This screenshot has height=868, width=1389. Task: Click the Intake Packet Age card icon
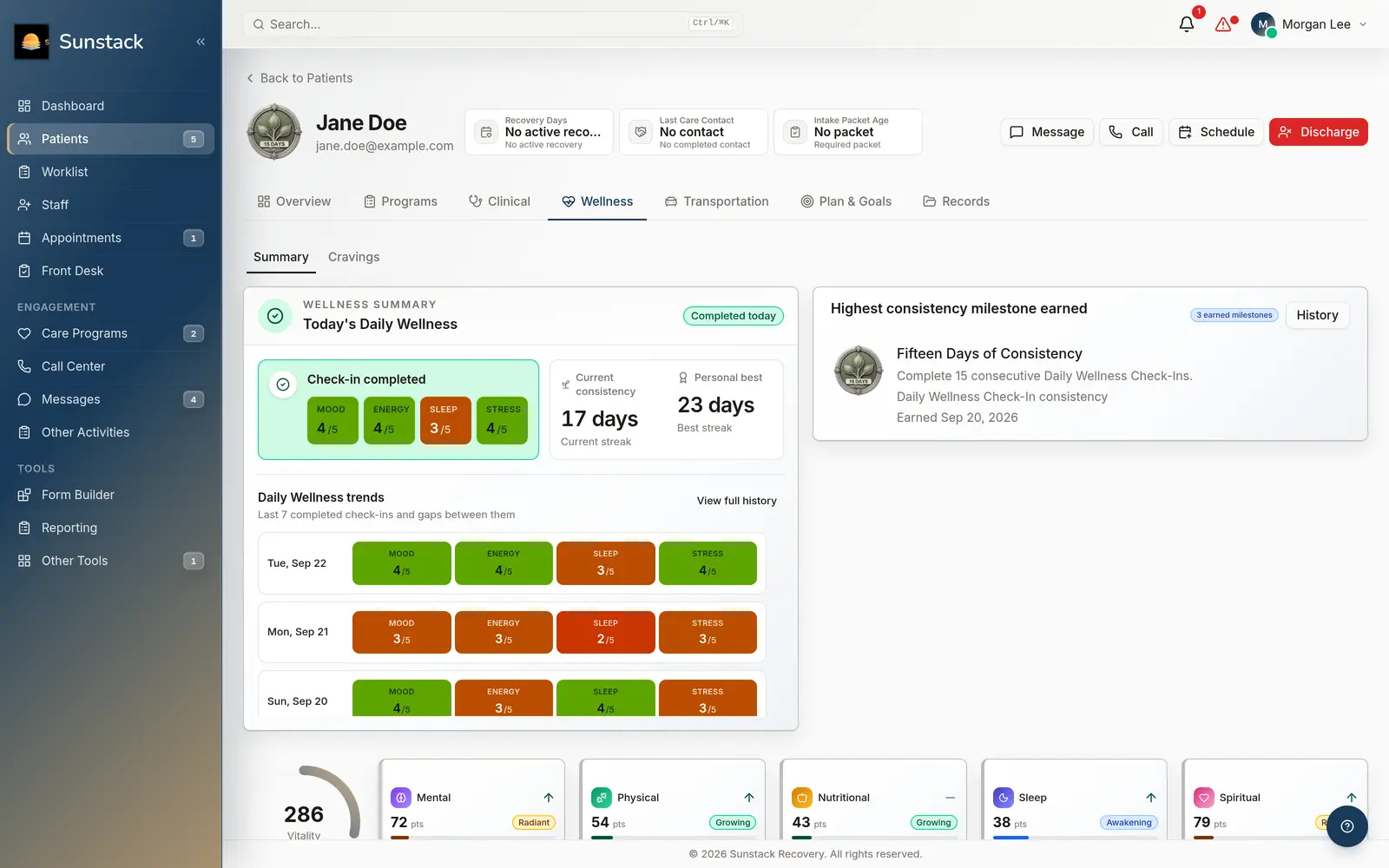coord(795,132)
